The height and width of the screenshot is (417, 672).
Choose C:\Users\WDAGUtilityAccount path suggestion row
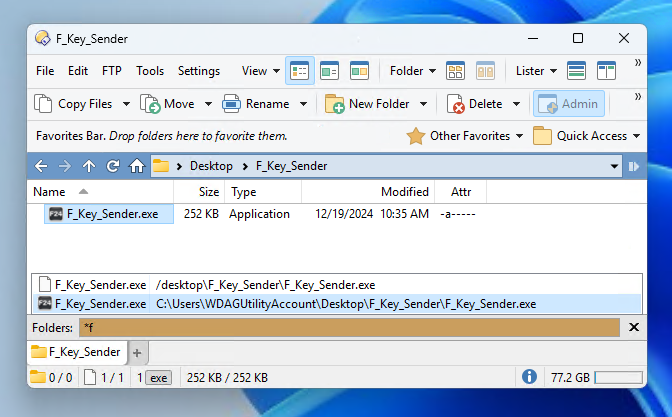click(x=337, y=304)
